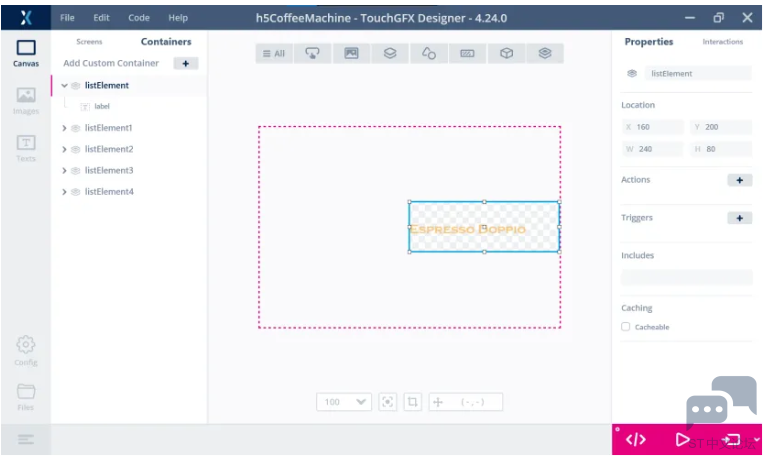The height and width of the screenshot is (459, 765).
Task: Open the Edit menu
Action: pos(101,18)
